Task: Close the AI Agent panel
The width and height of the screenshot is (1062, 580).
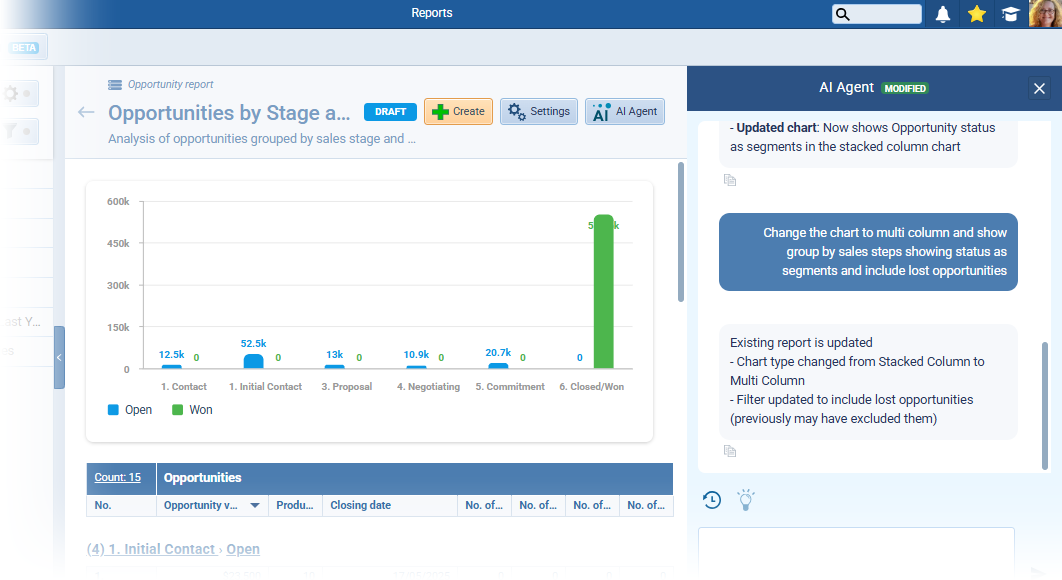Action: [1039, 89]
